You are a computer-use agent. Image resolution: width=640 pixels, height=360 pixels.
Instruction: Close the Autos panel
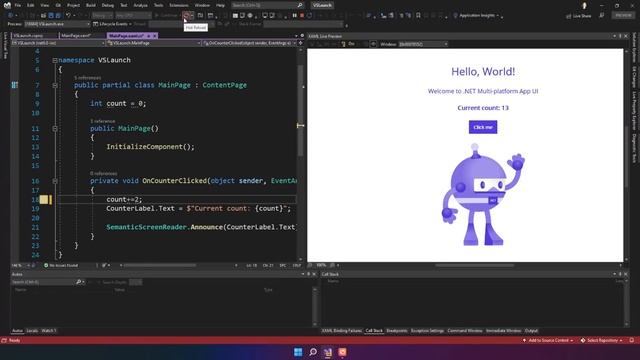[314, 274]
